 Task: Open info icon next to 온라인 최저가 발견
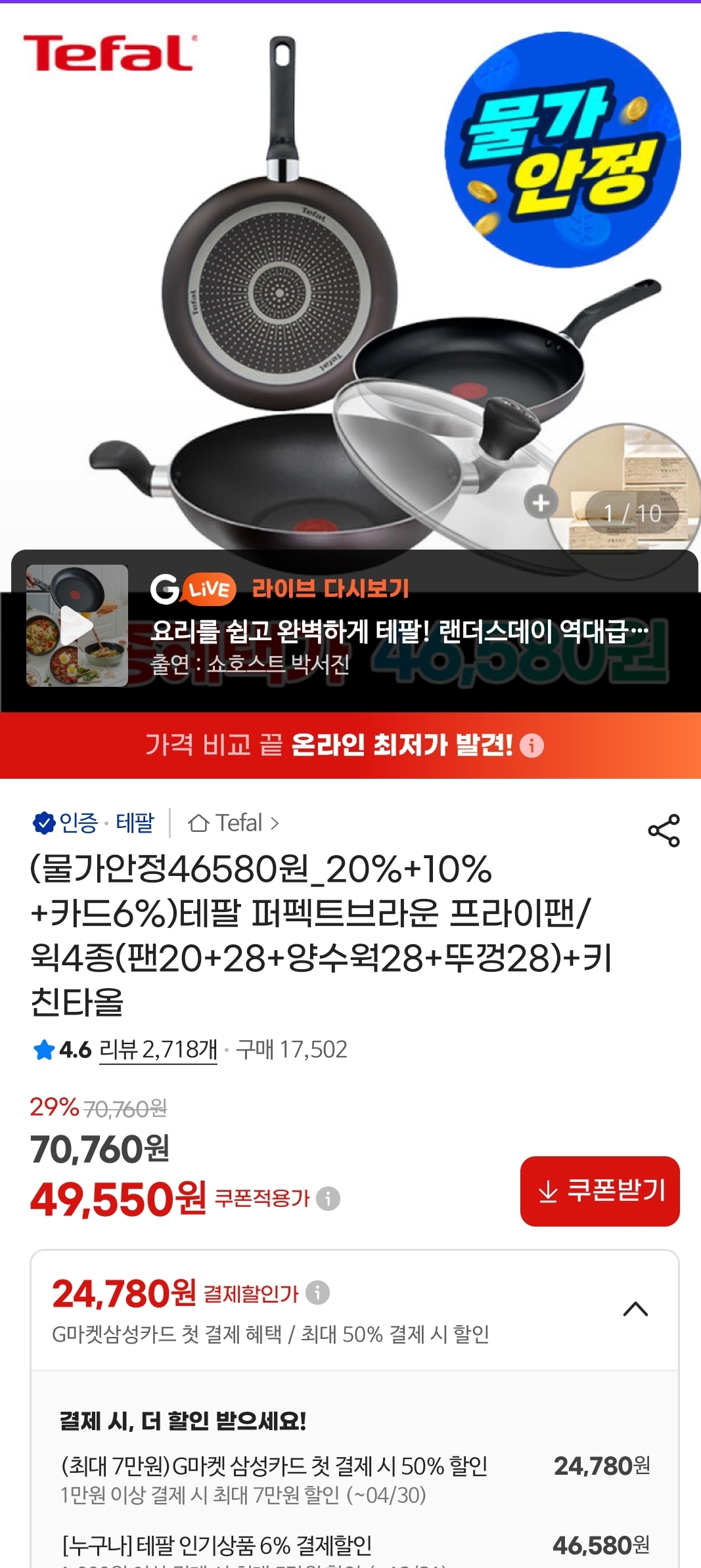click(x=531, y=745)
